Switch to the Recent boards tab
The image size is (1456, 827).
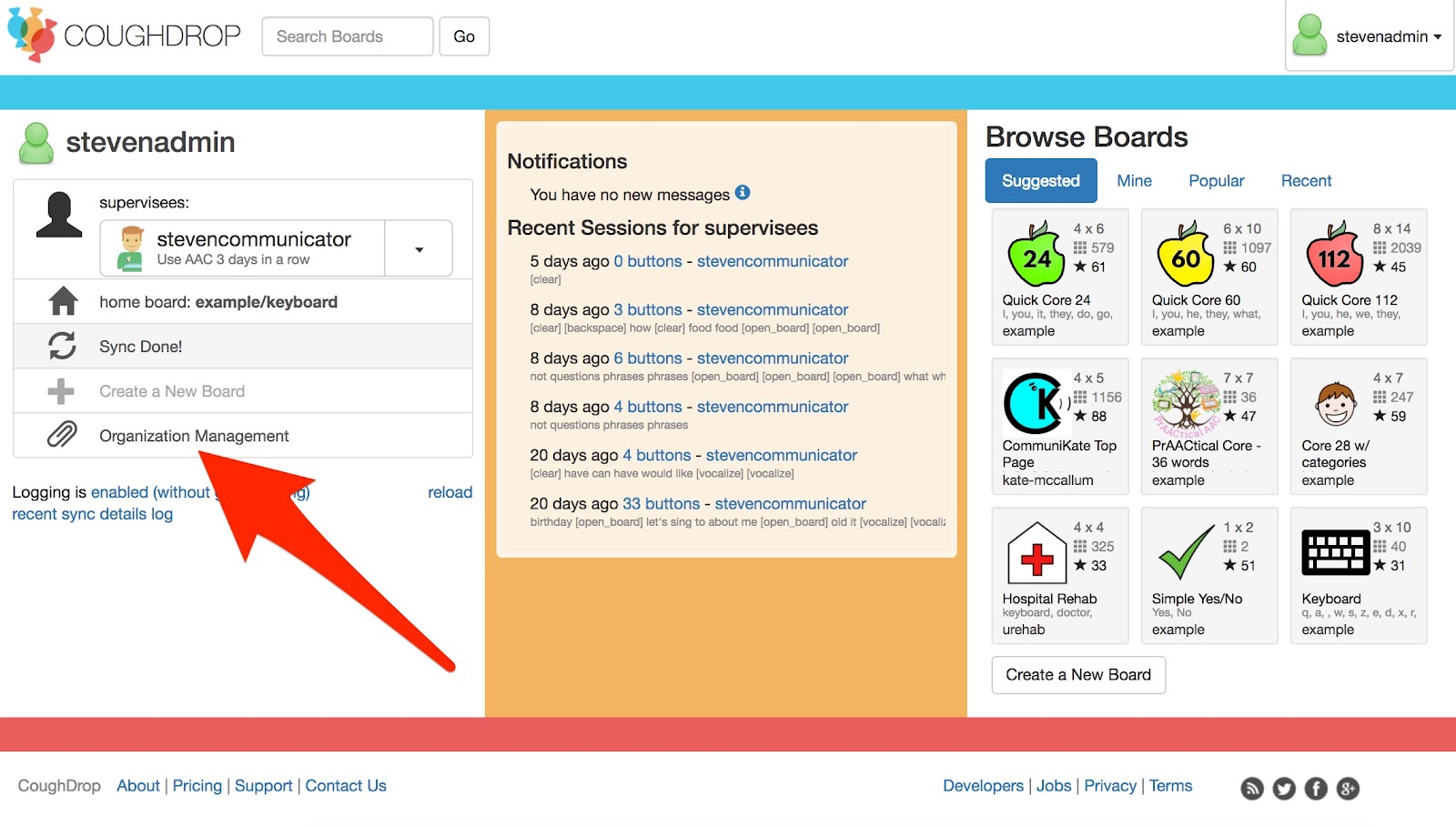1306,180
